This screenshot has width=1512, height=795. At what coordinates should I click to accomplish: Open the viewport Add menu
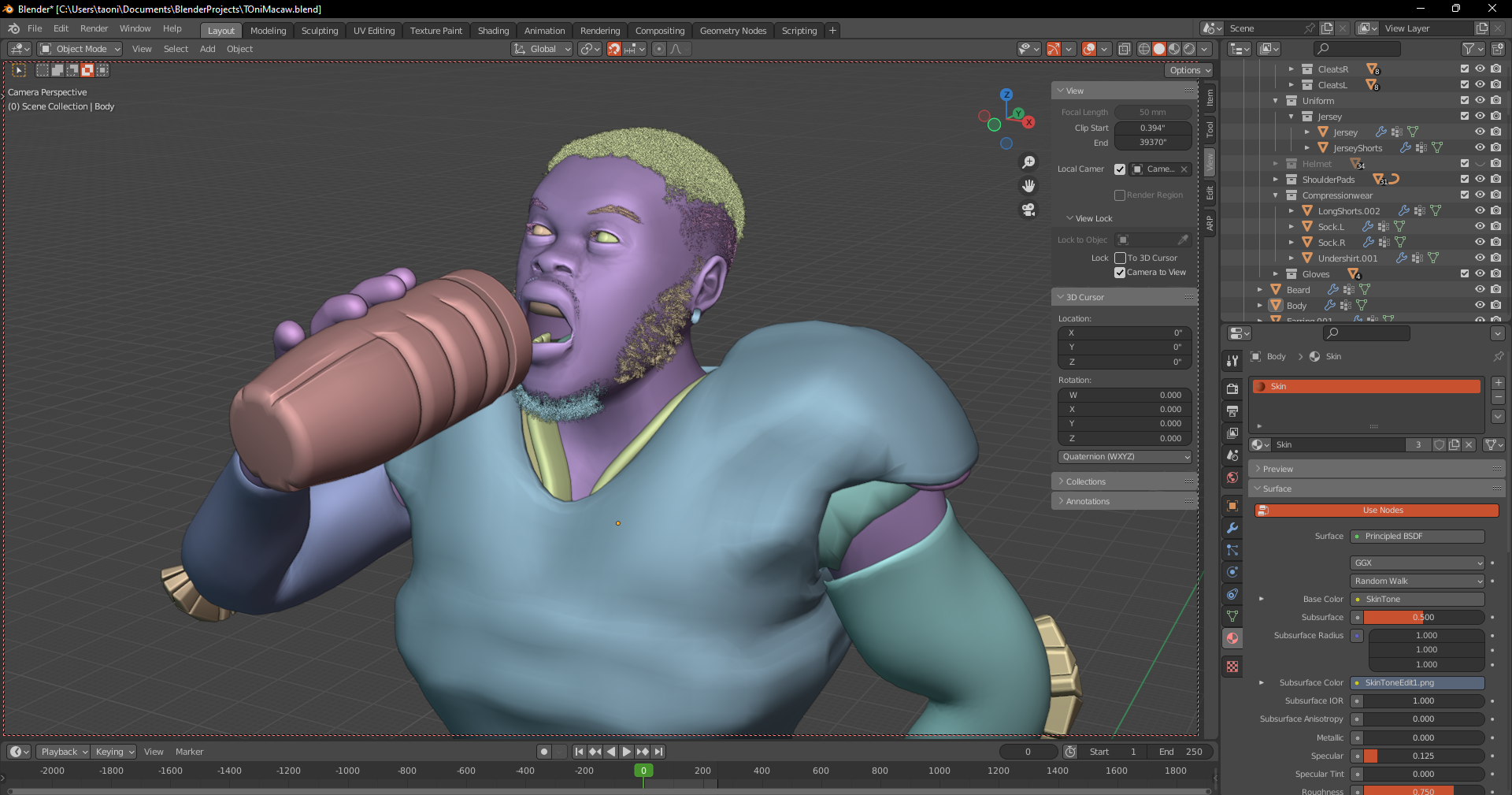208,49
